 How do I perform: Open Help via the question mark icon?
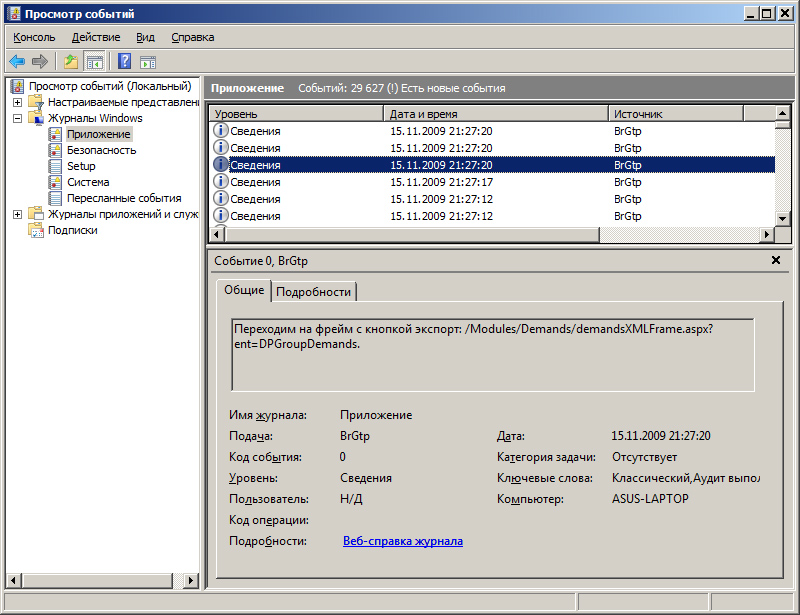(x=125, y=61)
